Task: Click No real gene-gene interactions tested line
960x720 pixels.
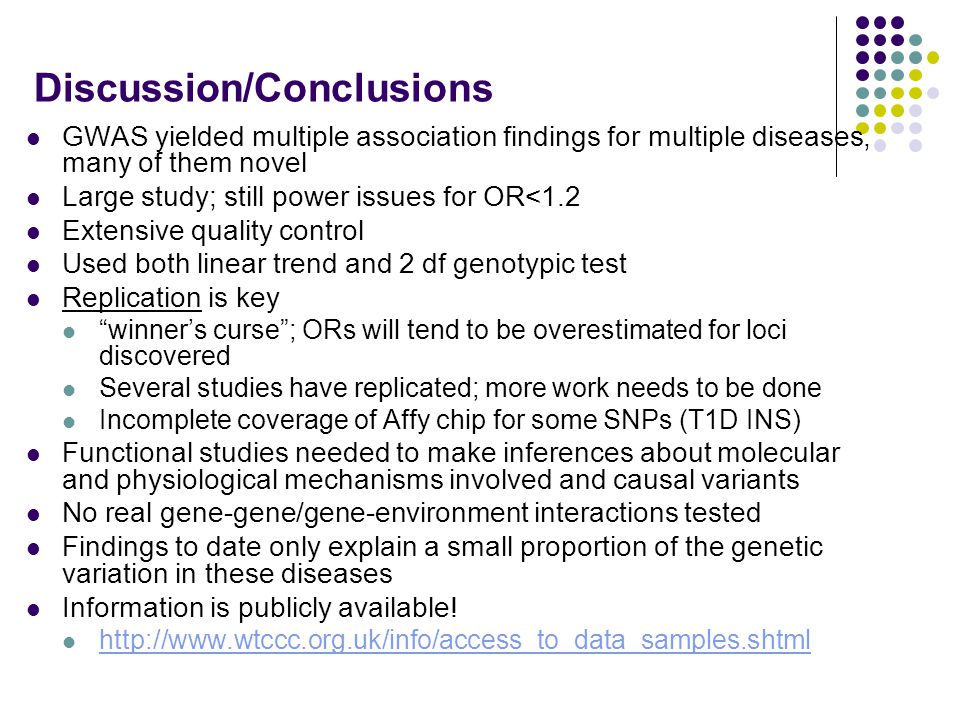Action: click(411, 512)
